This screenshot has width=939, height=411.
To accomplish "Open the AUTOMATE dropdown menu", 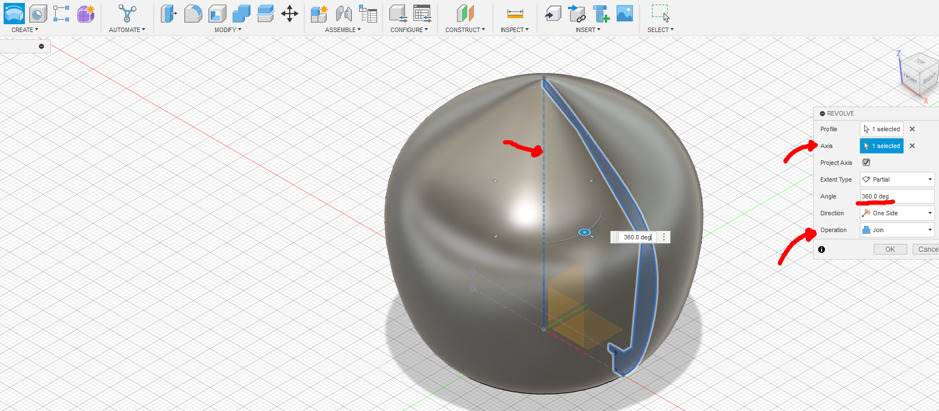I will pyautogui.click(x=127, y=29).
